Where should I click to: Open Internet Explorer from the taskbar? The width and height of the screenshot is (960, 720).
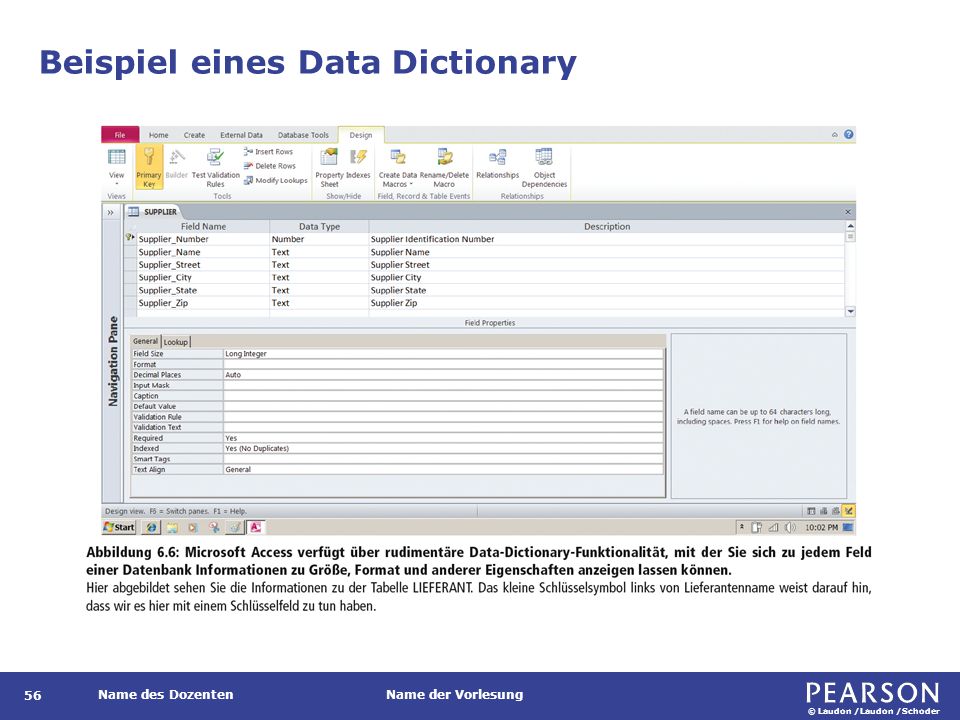coord(151,527)
